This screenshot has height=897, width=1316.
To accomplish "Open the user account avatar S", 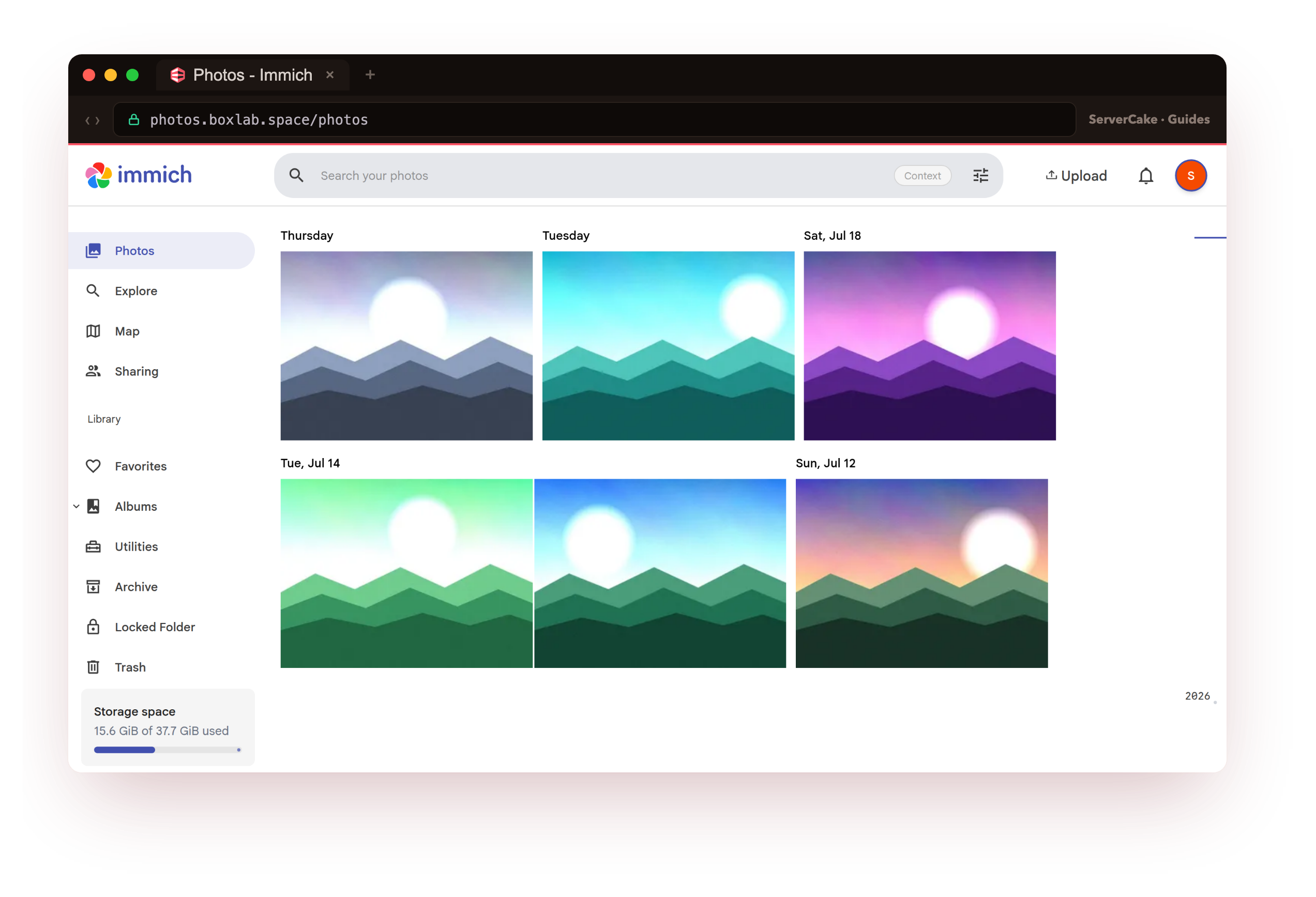I will tap(1190, 176).
